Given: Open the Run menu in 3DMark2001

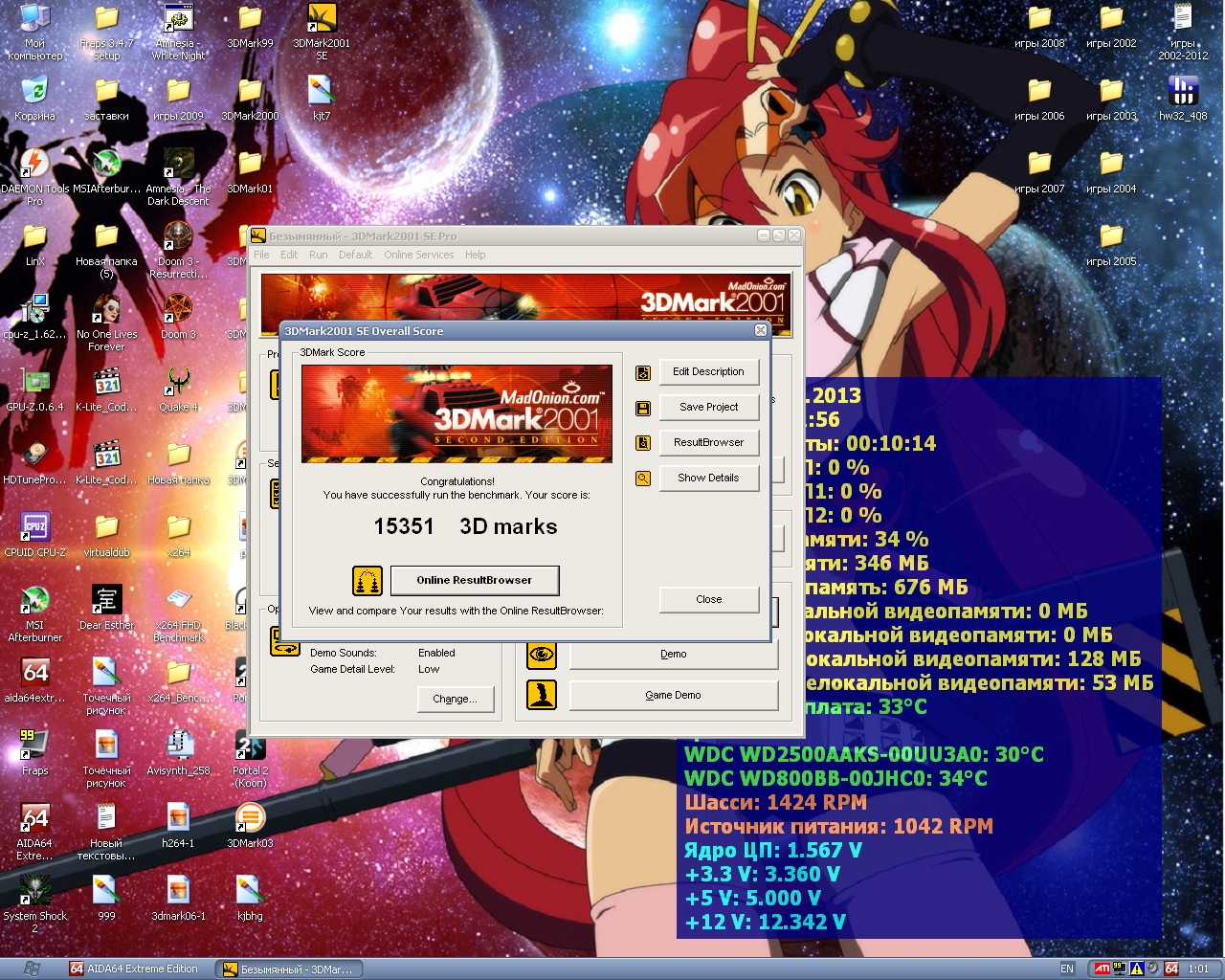Looking at the screenshot, I should pyautogui.click(x=318, y=255).
